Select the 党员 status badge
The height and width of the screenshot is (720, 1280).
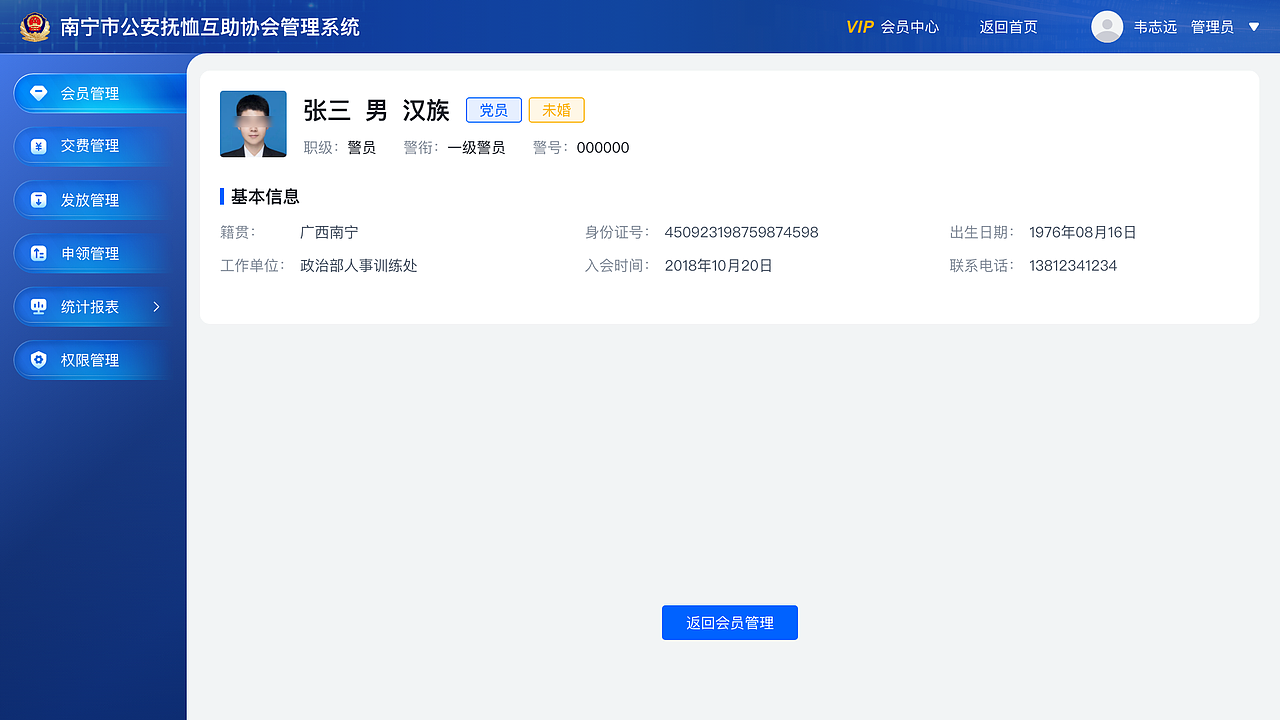[494, 110]
